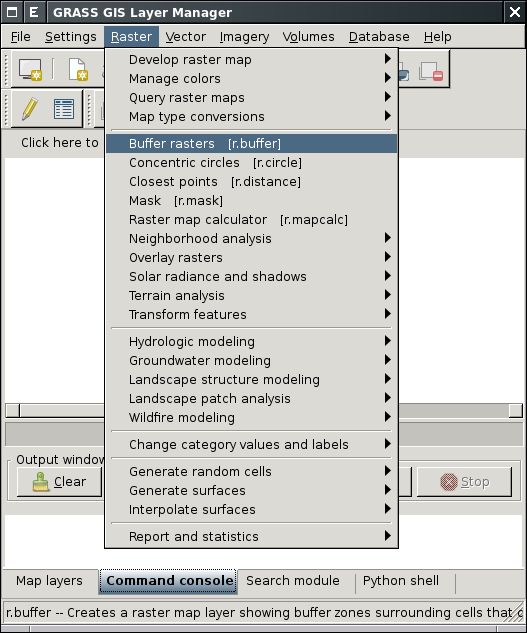
Task: Switch to the Map layers tab
Action: pyautogui.click(x=49, y=581)
